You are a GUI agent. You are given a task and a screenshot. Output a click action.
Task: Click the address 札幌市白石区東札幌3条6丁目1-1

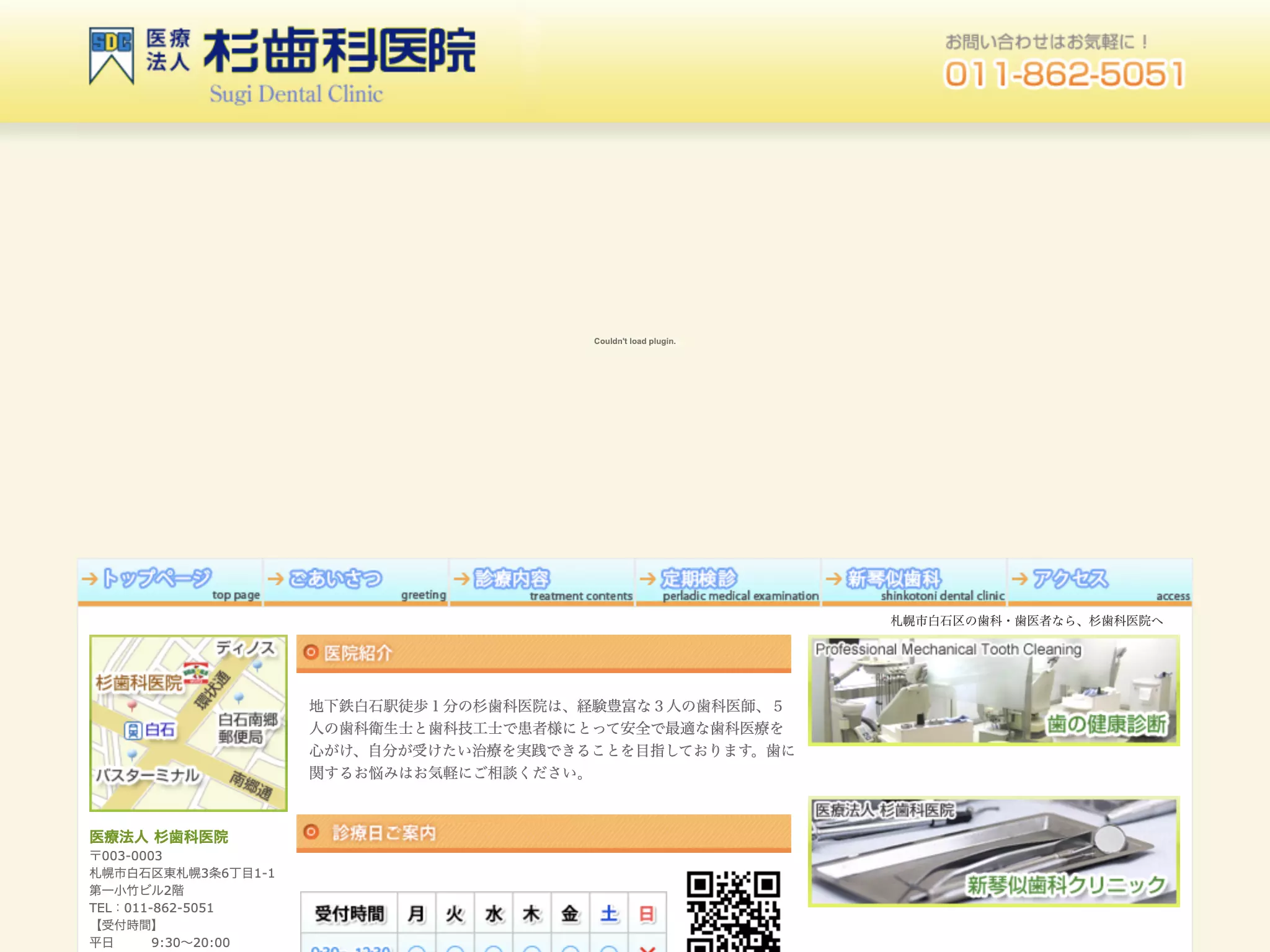coord(182,873)
